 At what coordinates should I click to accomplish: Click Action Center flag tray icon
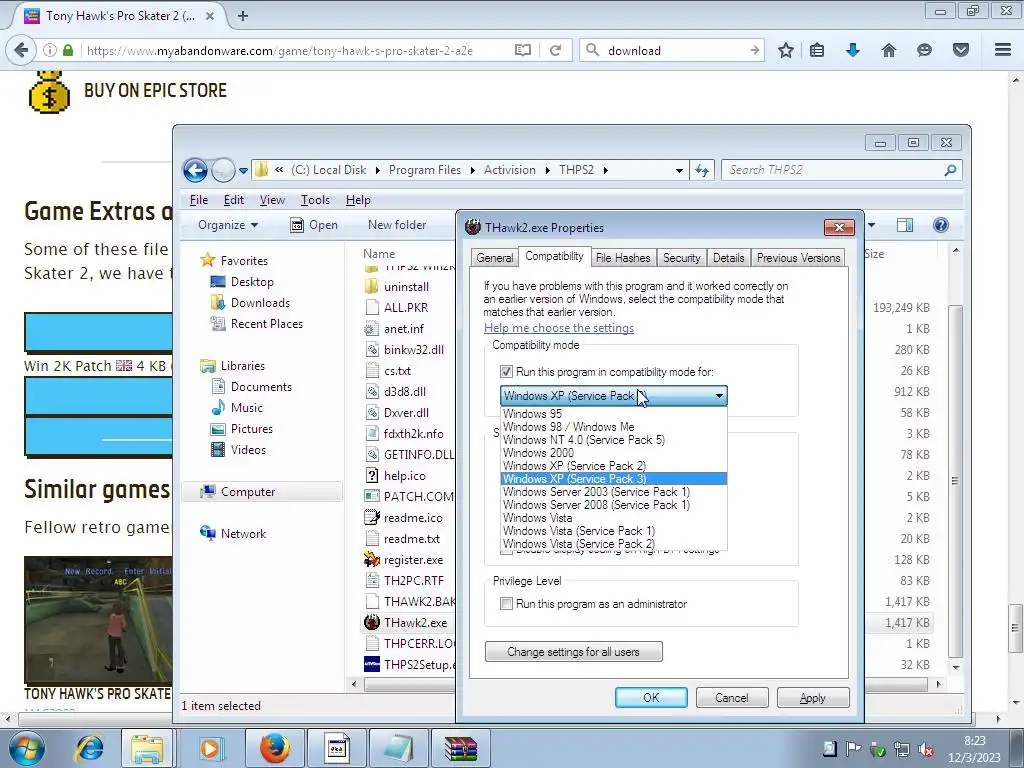click(x=853, y=748)
